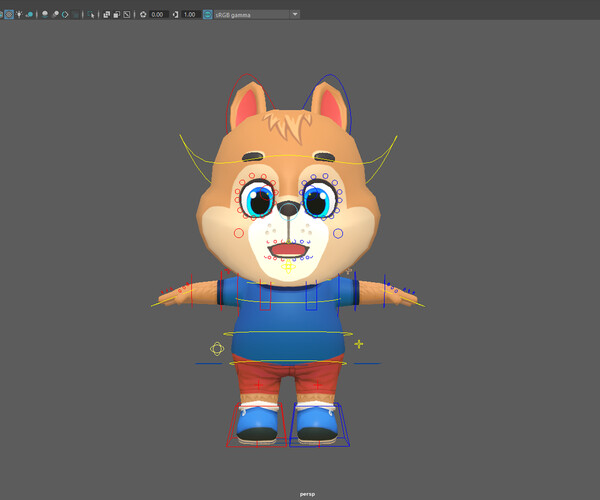Toggle the X-Ray Joints icon
The image size is (600, 500).
(x=127, y=15)
